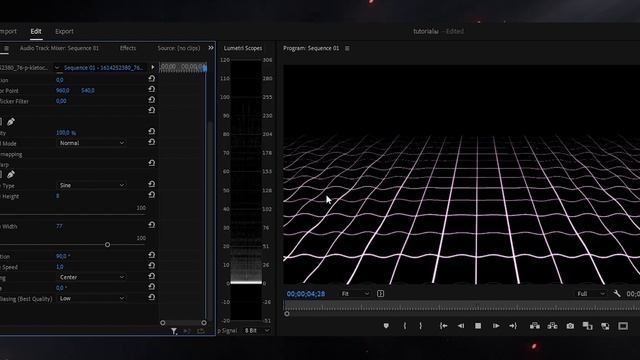Viewport: 640px width, 360px height.
Task: Click the Wave Width slider handle
Action: coord(107,244)
